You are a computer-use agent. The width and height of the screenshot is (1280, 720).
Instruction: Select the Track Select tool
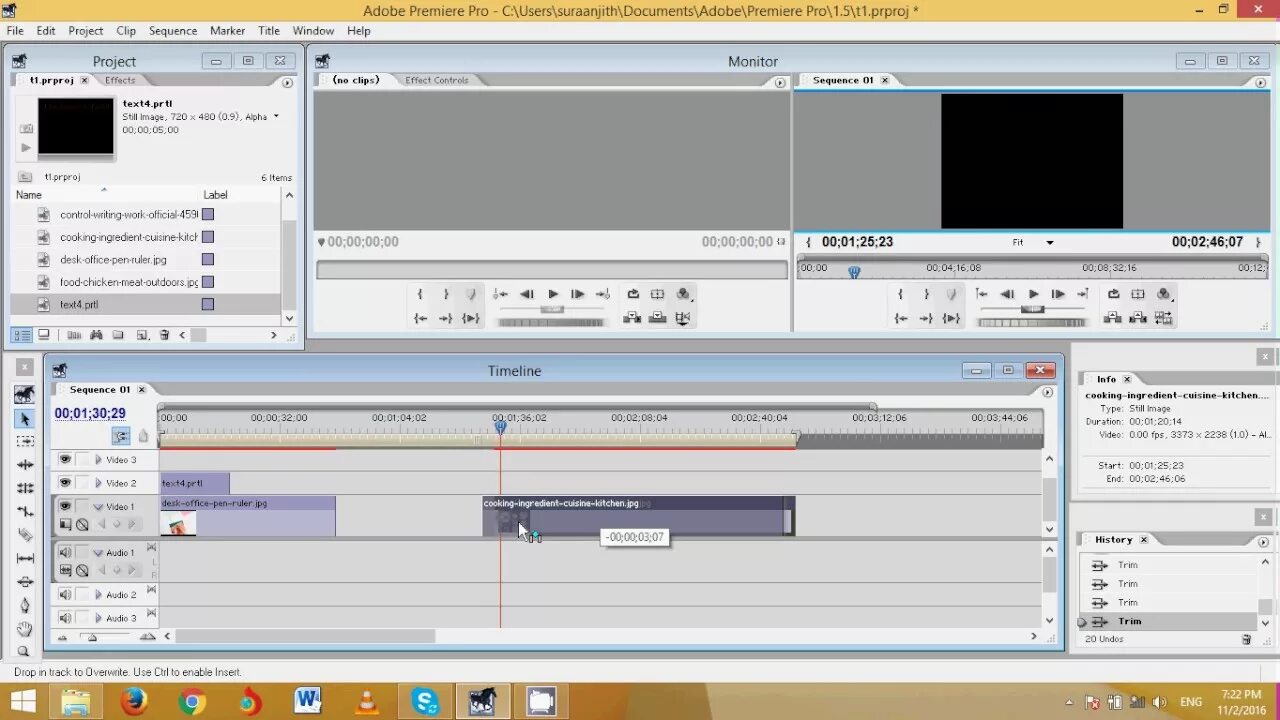tap(25, 442)
